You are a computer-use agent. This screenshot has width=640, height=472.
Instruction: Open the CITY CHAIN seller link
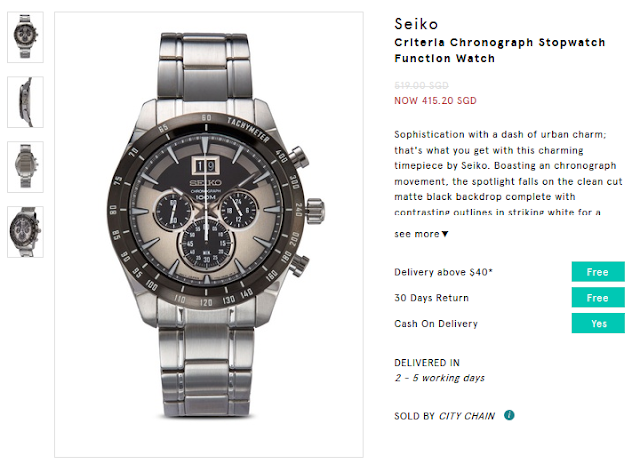tap(468, 415)
